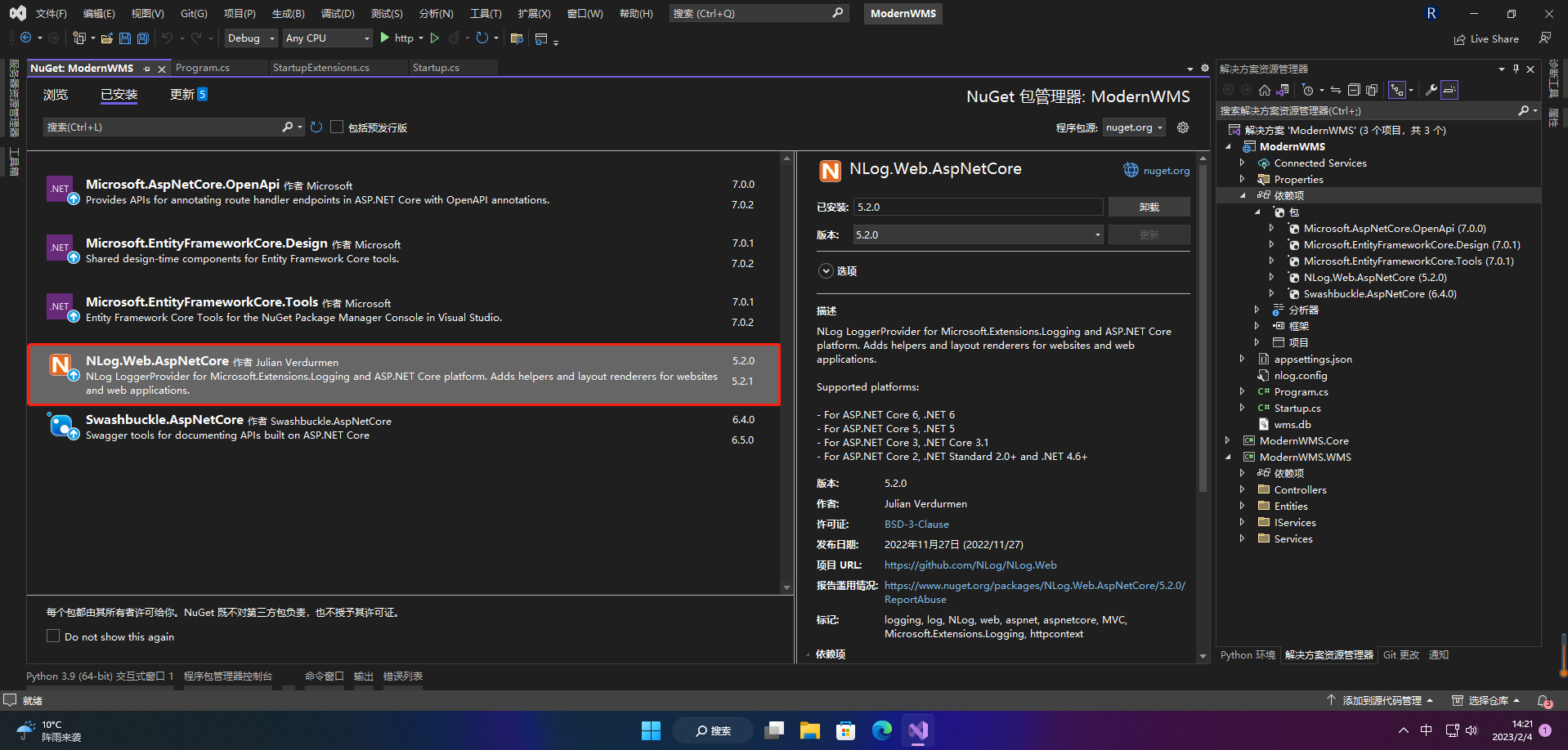The width and height of the screenshot is (1568, 750).
Task: Click the Save icon in the toolbar
Action: (125, 38)
